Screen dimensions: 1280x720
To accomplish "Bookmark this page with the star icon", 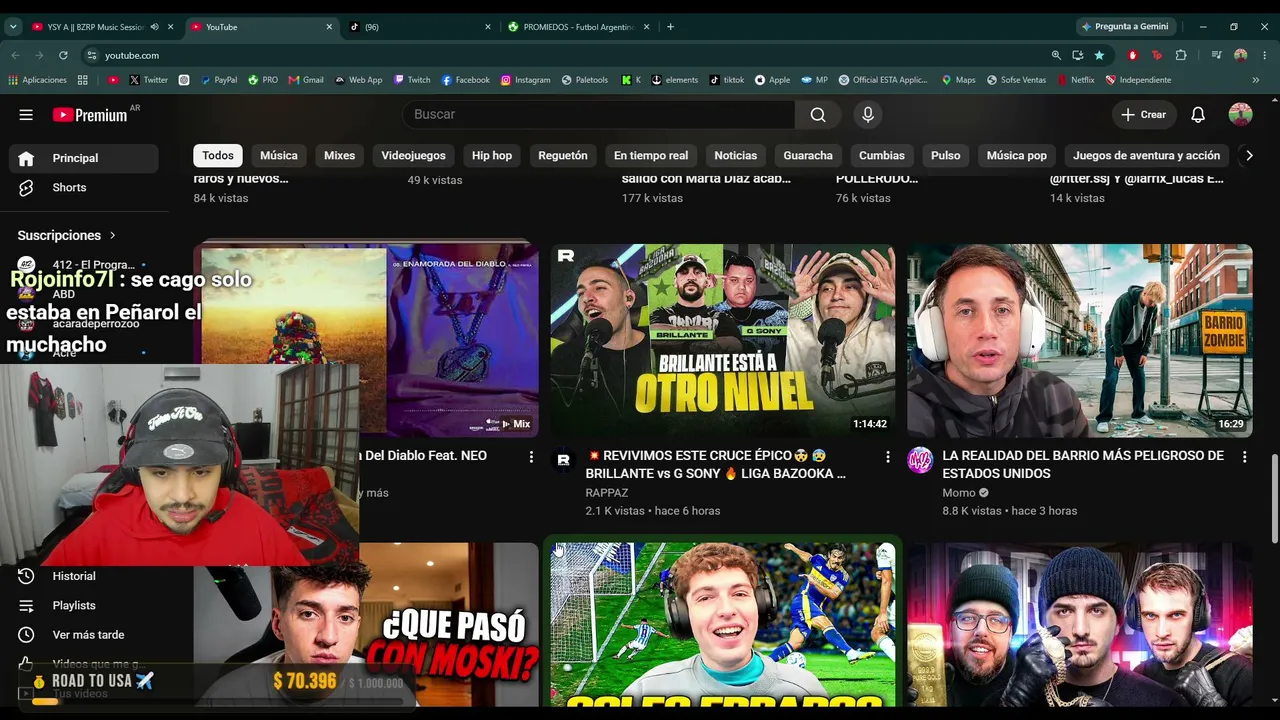I will pos(1100,55).
